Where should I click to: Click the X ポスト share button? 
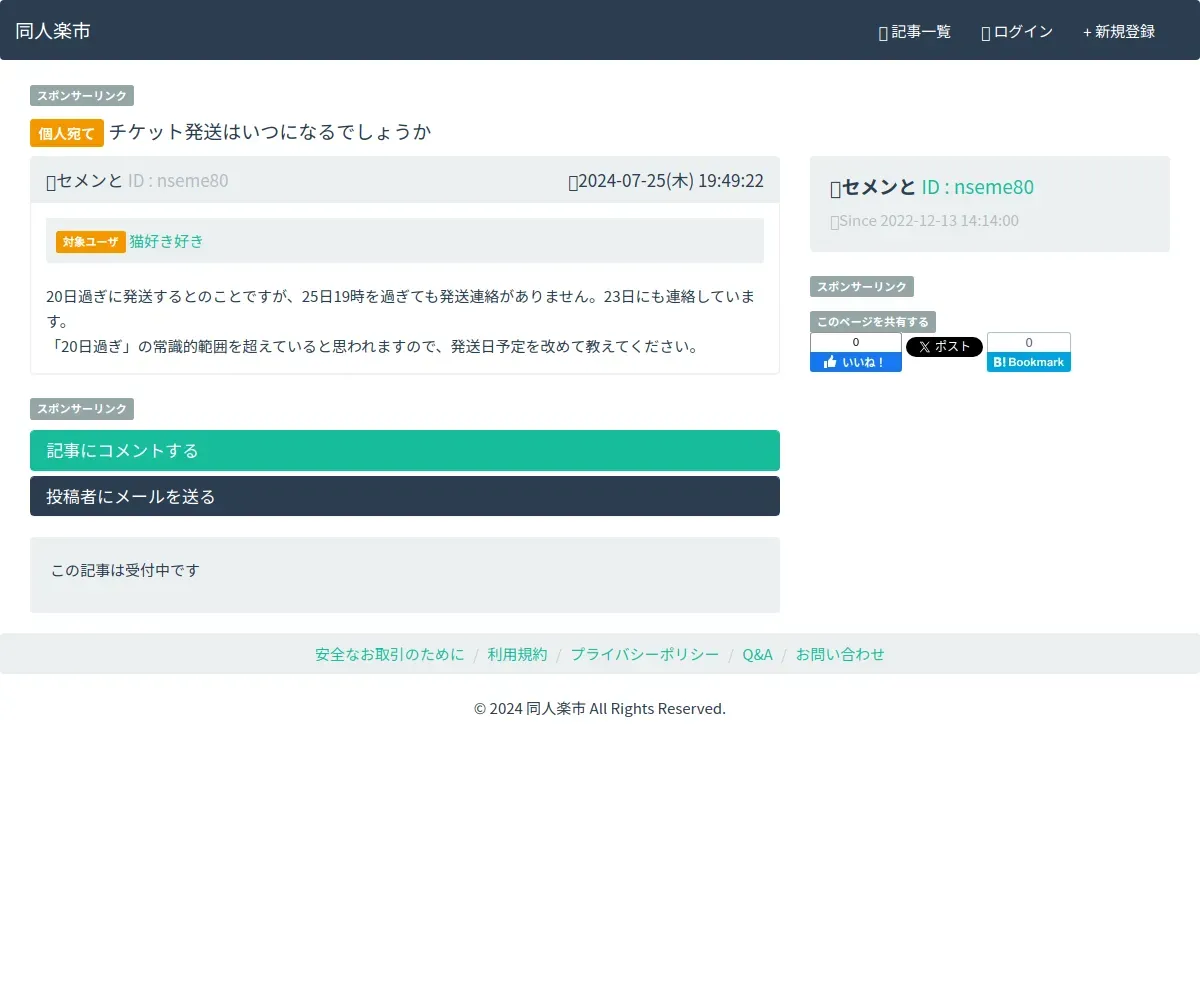pyautogui.click(x=944, y=347)
